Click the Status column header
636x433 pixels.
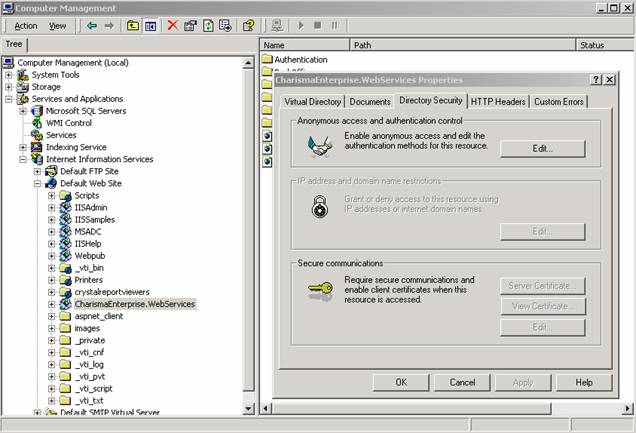(x=605, y=45)
